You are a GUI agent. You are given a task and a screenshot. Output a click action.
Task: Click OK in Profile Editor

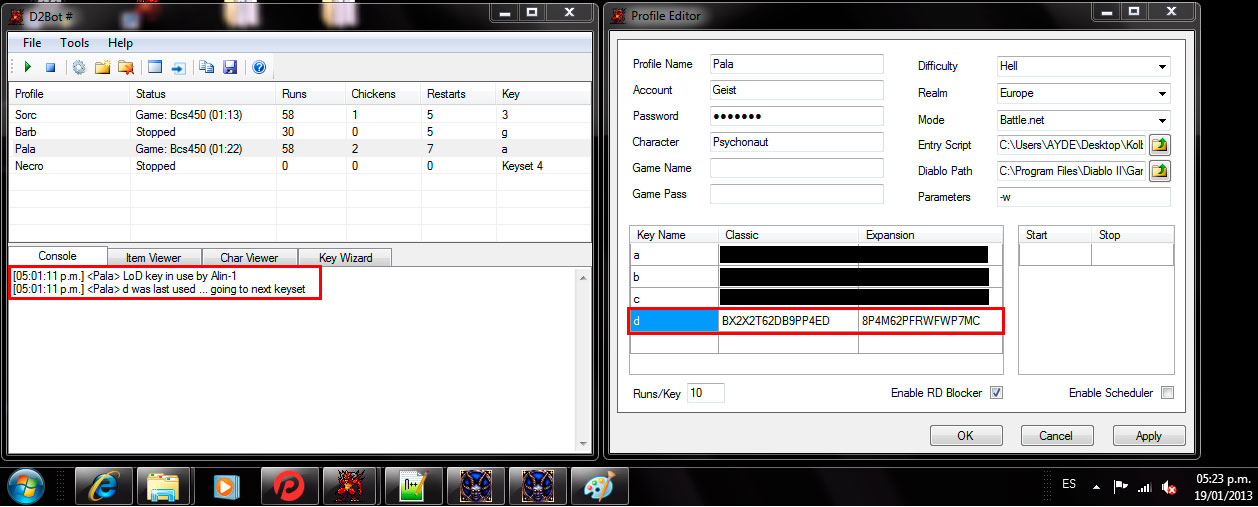click(x=965, y=436)
